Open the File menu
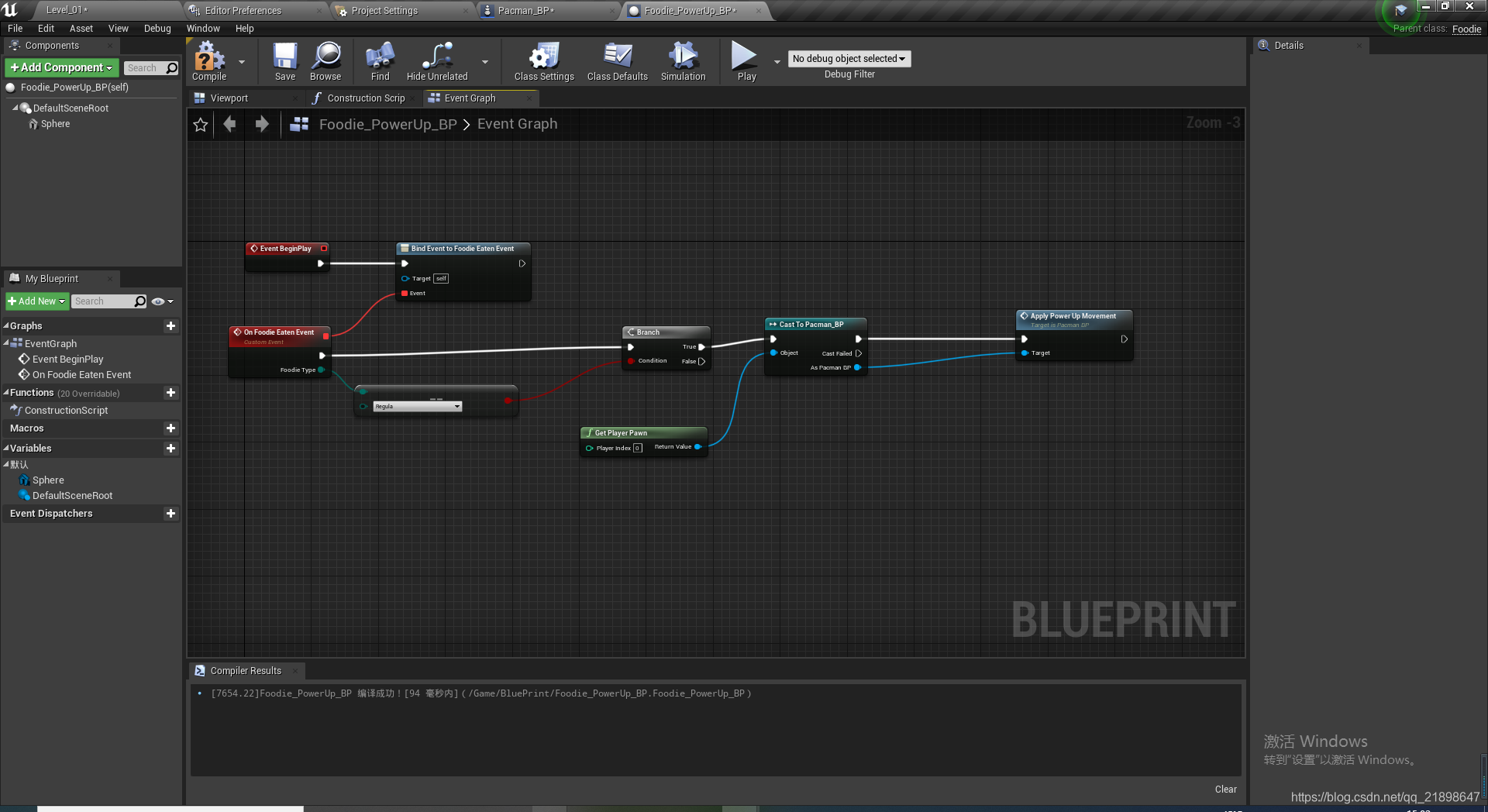This screenshot has height=812, width=1488. coord(15,29)
